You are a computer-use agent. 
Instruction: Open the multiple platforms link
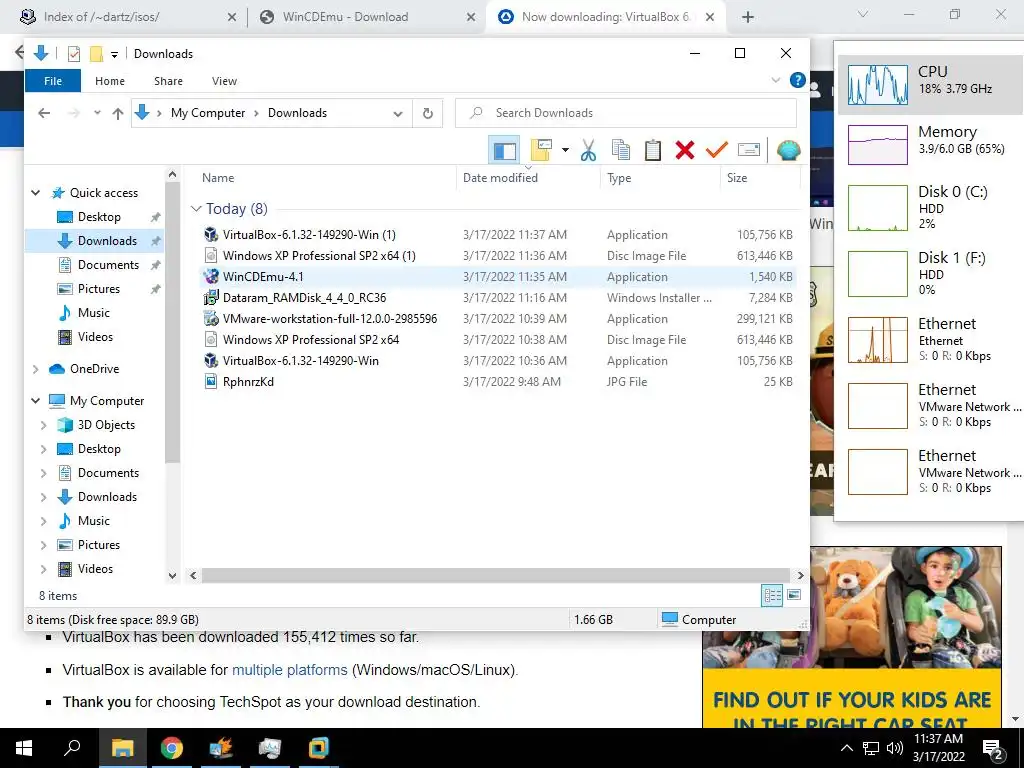(289, 670)
